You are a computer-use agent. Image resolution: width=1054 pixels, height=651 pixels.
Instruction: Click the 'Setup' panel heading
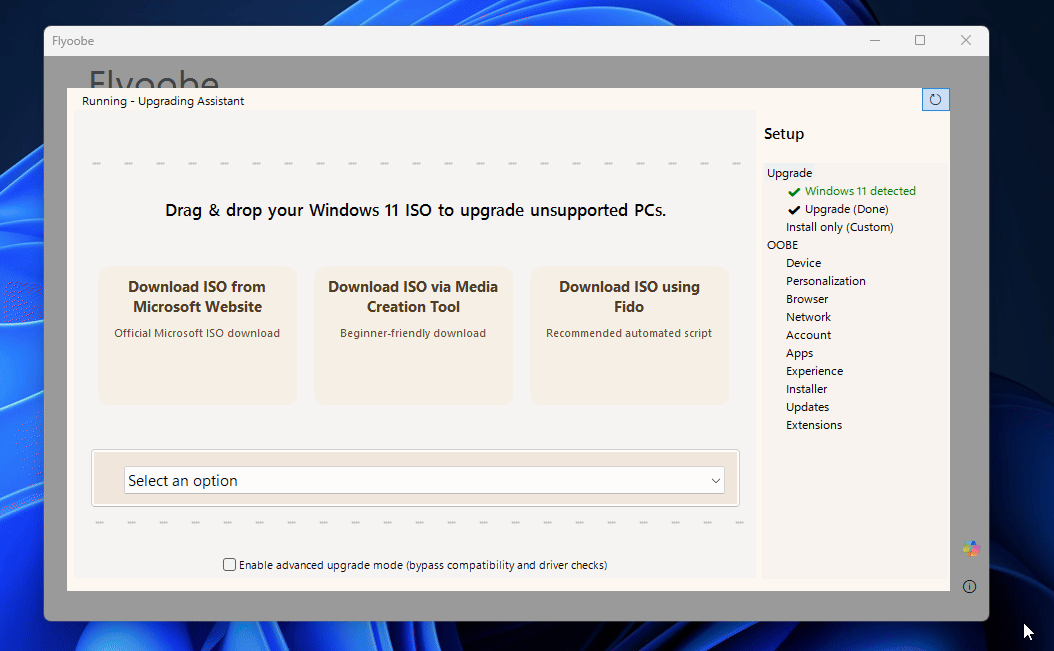[x=784, y=134]
